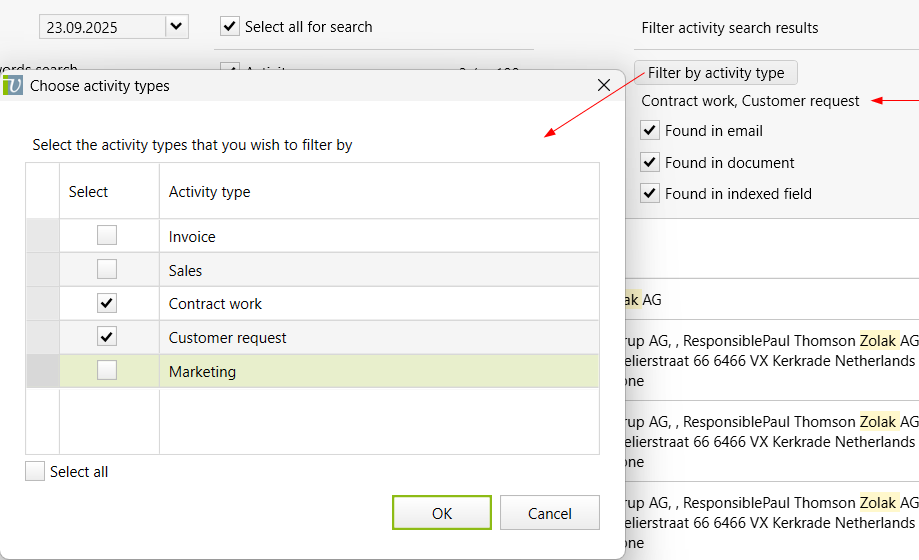The height and width of the screenshot is (560, 919).
Task: Check the Marketing activity type checkbox
Action: coord(107,371)
